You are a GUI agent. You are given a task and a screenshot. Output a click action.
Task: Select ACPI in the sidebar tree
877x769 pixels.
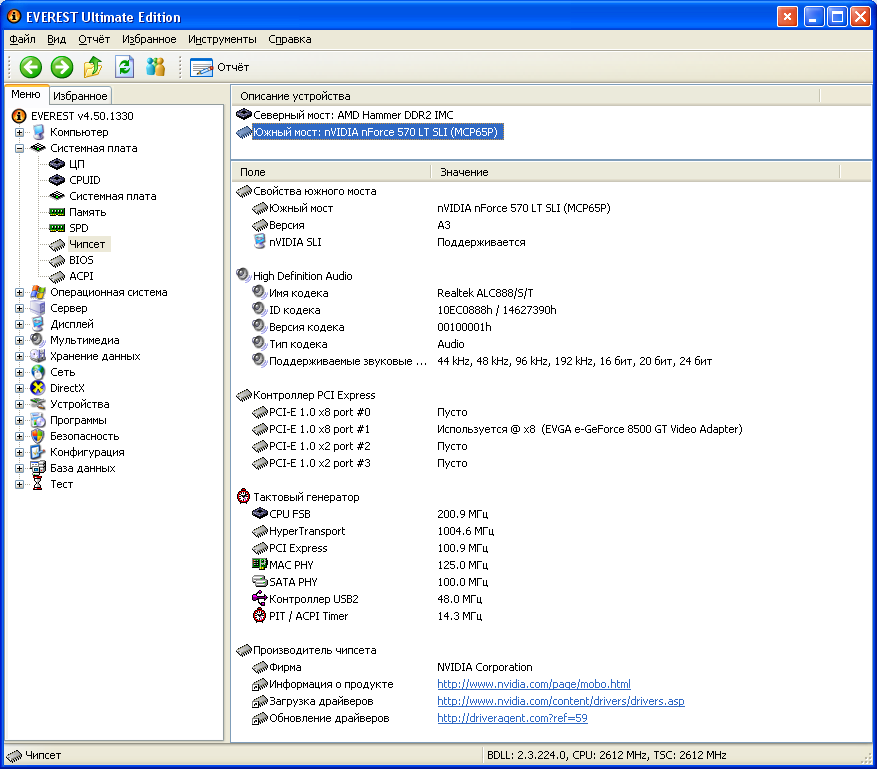pyautogui.click(x=81, y=276)
